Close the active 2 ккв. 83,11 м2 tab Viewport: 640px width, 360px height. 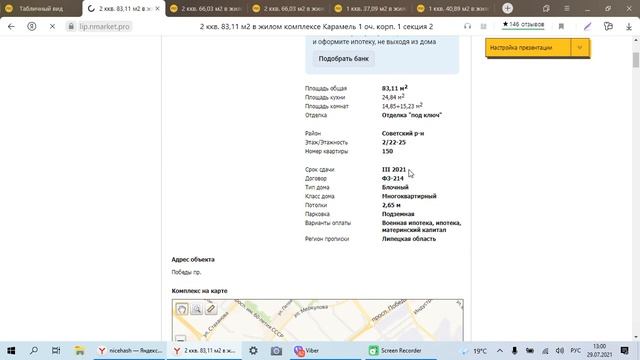158,9
